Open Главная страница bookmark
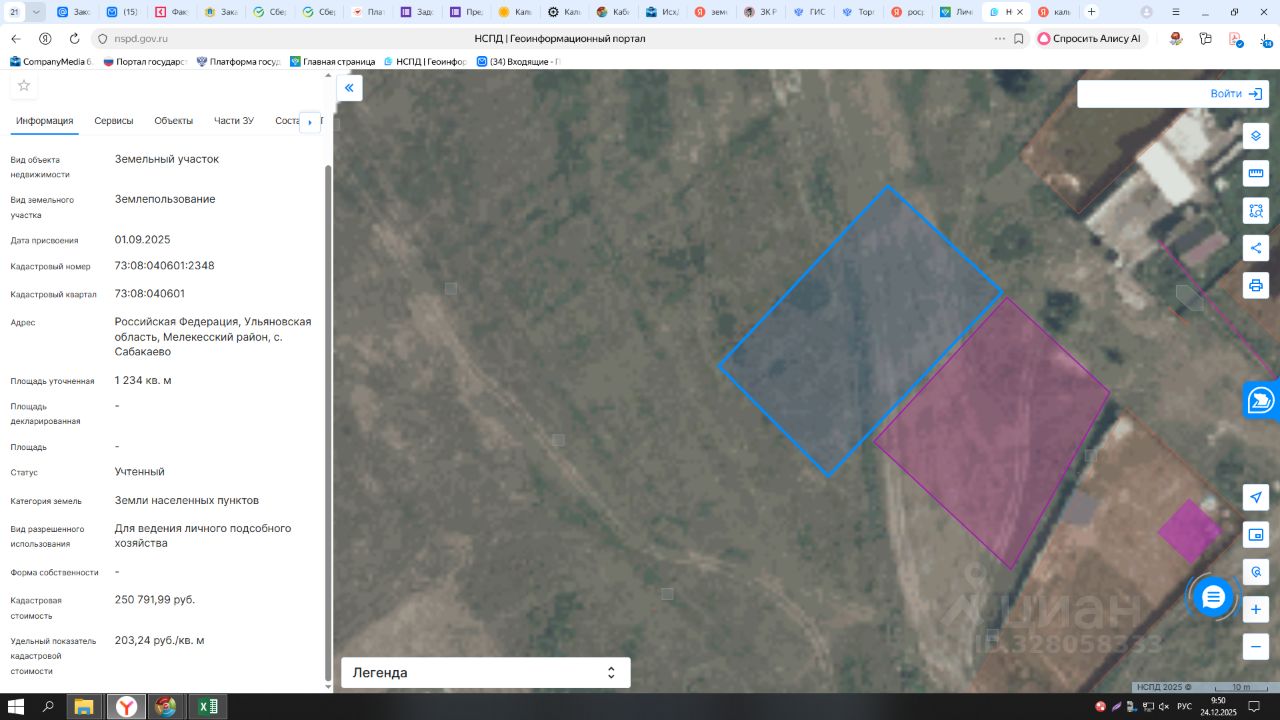This screenshot has width=1280, height=720. [x=333, y=61]
